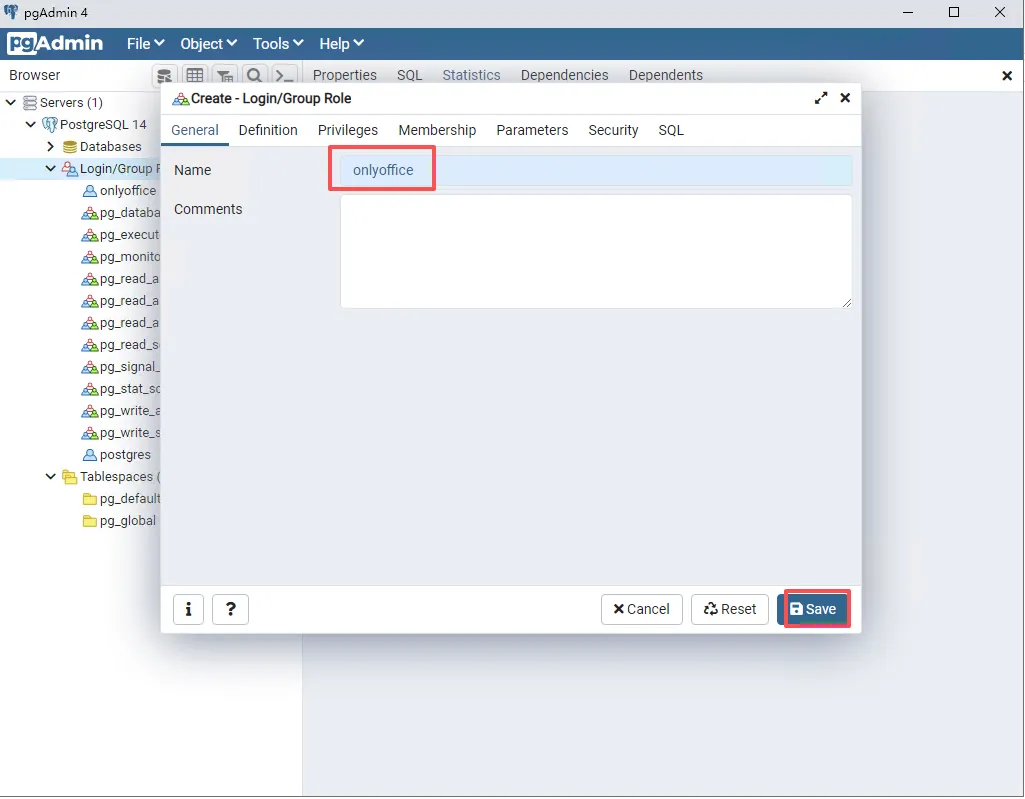Screen dimensions: 1025x799
Task: Click the Save button
Action: (813, 609)
